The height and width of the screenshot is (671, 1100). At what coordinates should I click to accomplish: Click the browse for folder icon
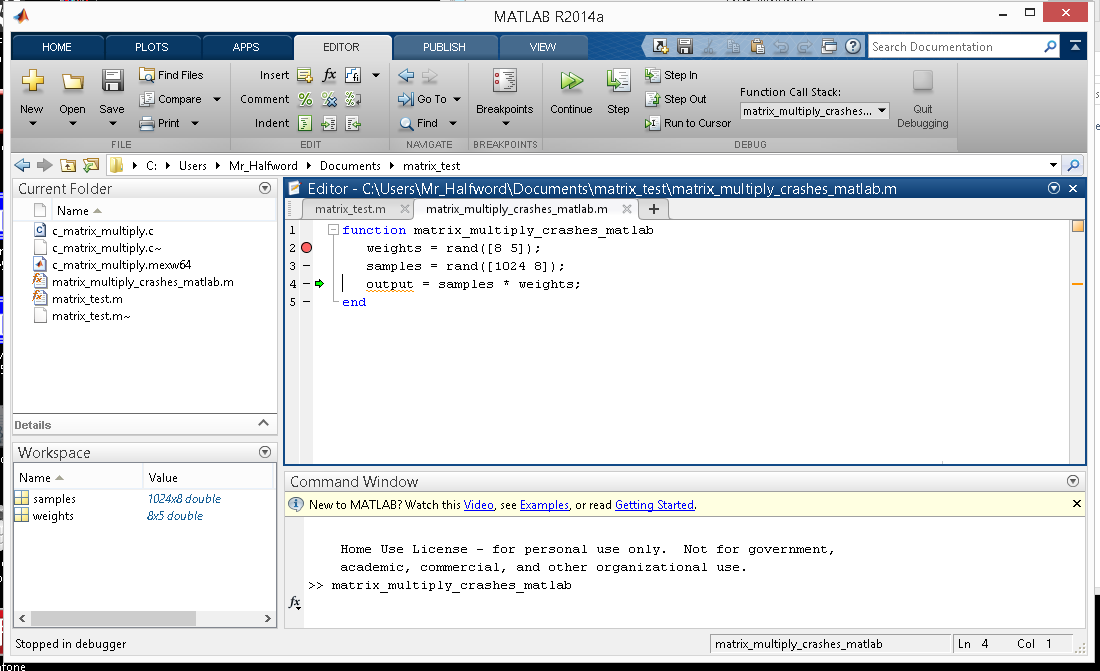click(90, 166)
